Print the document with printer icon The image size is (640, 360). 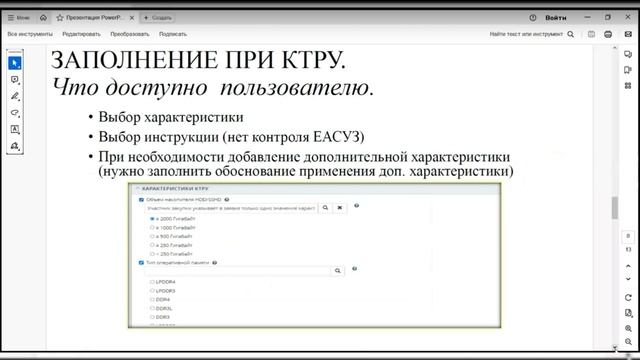click(608, 34)
